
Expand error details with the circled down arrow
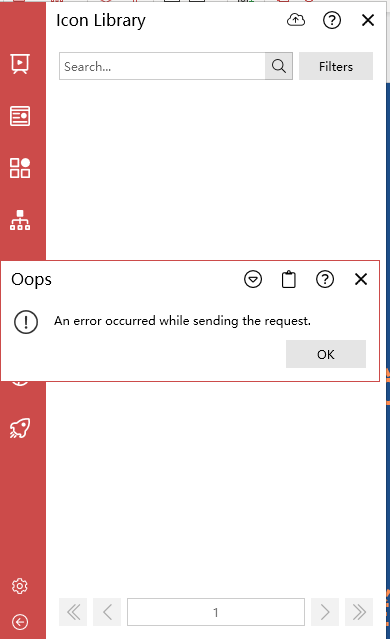click(x=253, y=279)
